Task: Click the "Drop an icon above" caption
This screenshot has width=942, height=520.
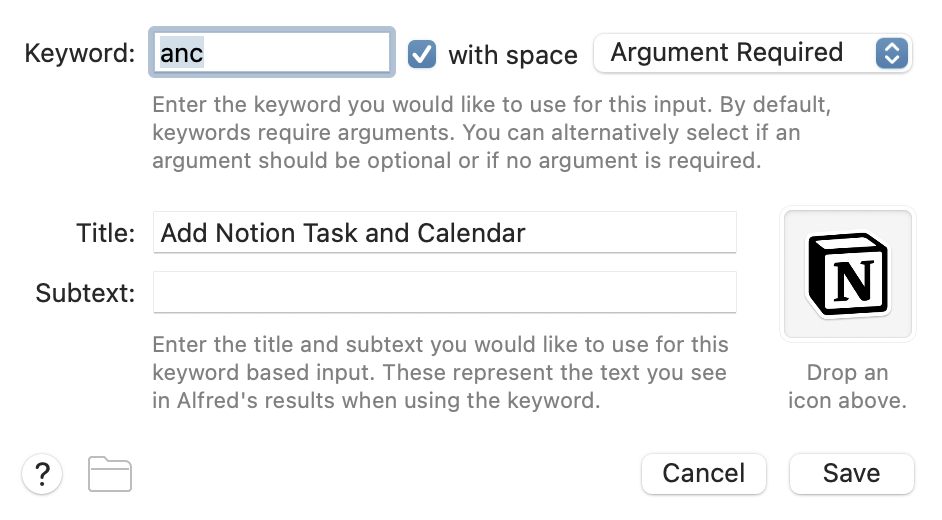Action: [848, 386]
